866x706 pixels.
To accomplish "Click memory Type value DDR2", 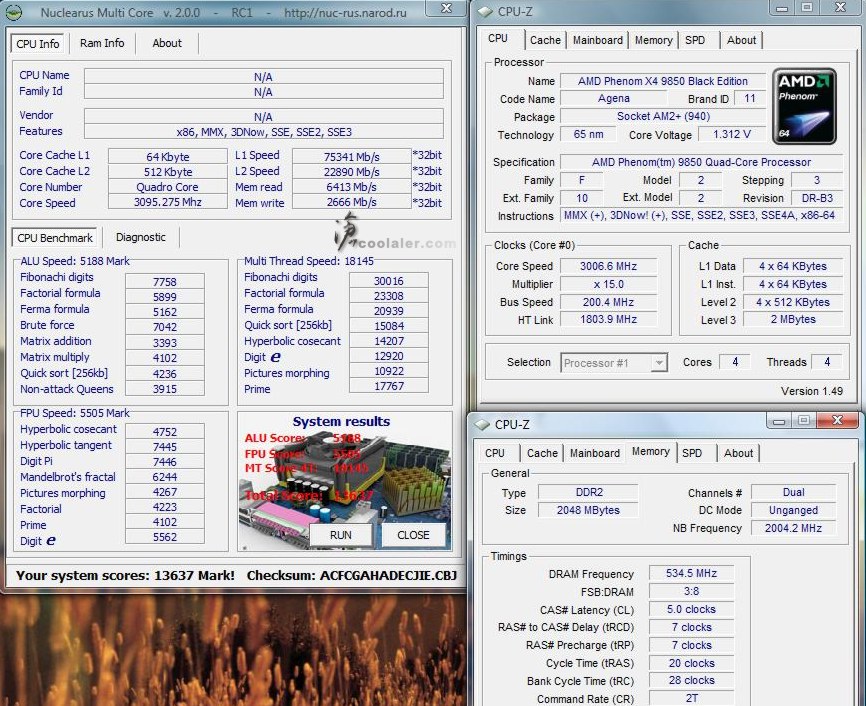I will click(x=589, y=492).
